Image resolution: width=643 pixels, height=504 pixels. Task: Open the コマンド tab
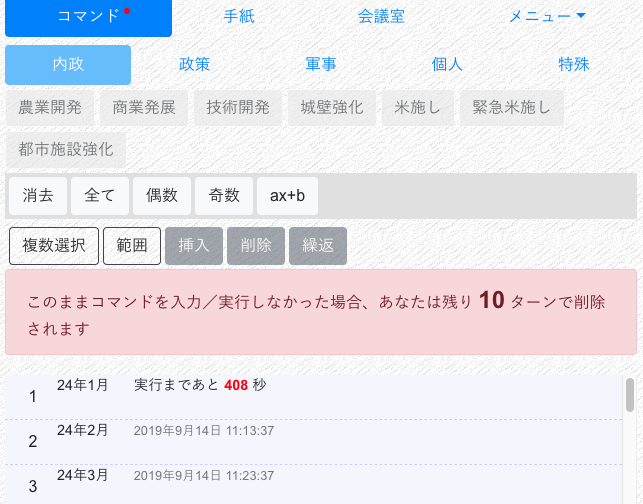88,17
